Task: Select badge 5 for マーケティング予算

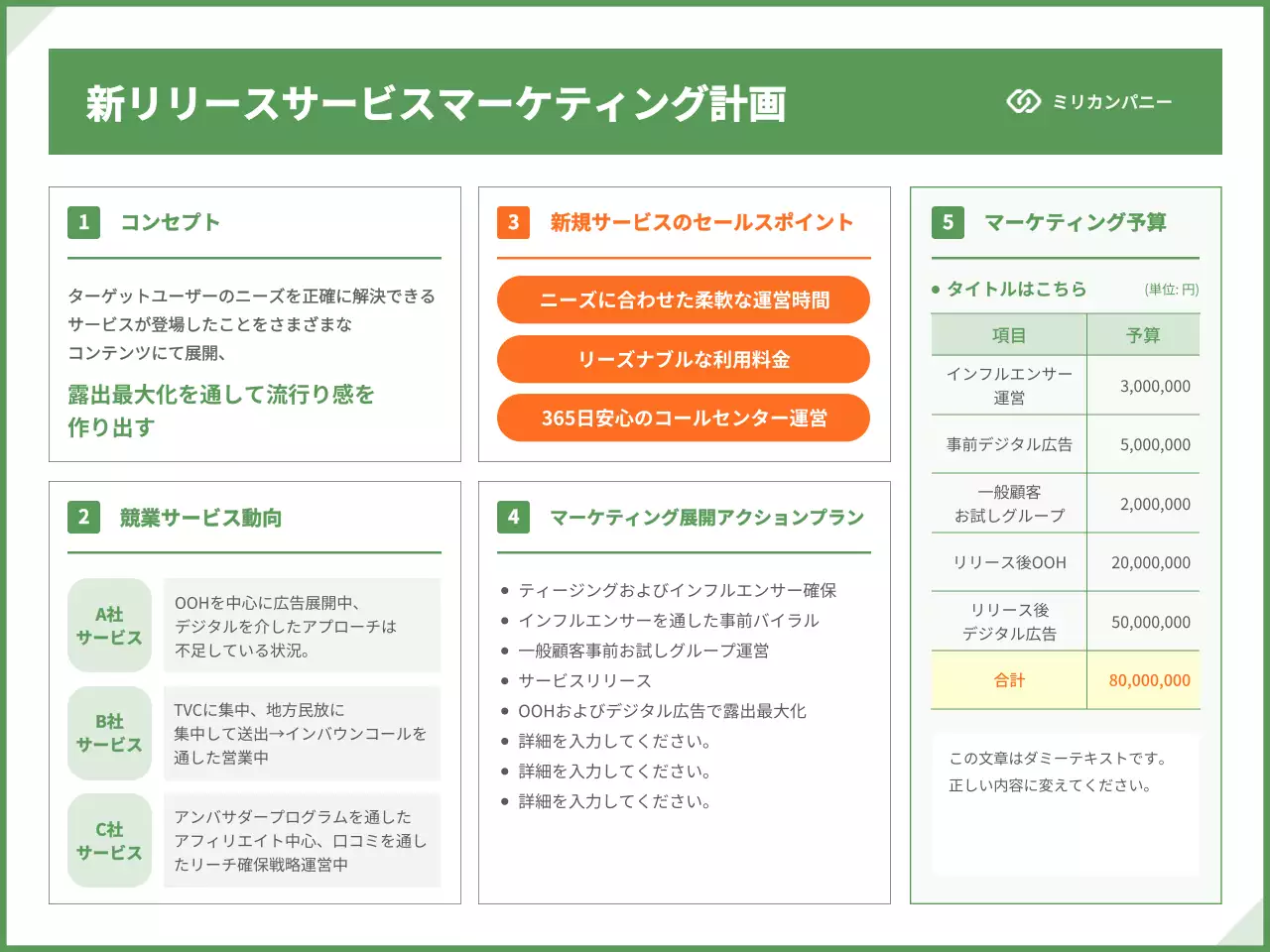Action: click(949, 222)
